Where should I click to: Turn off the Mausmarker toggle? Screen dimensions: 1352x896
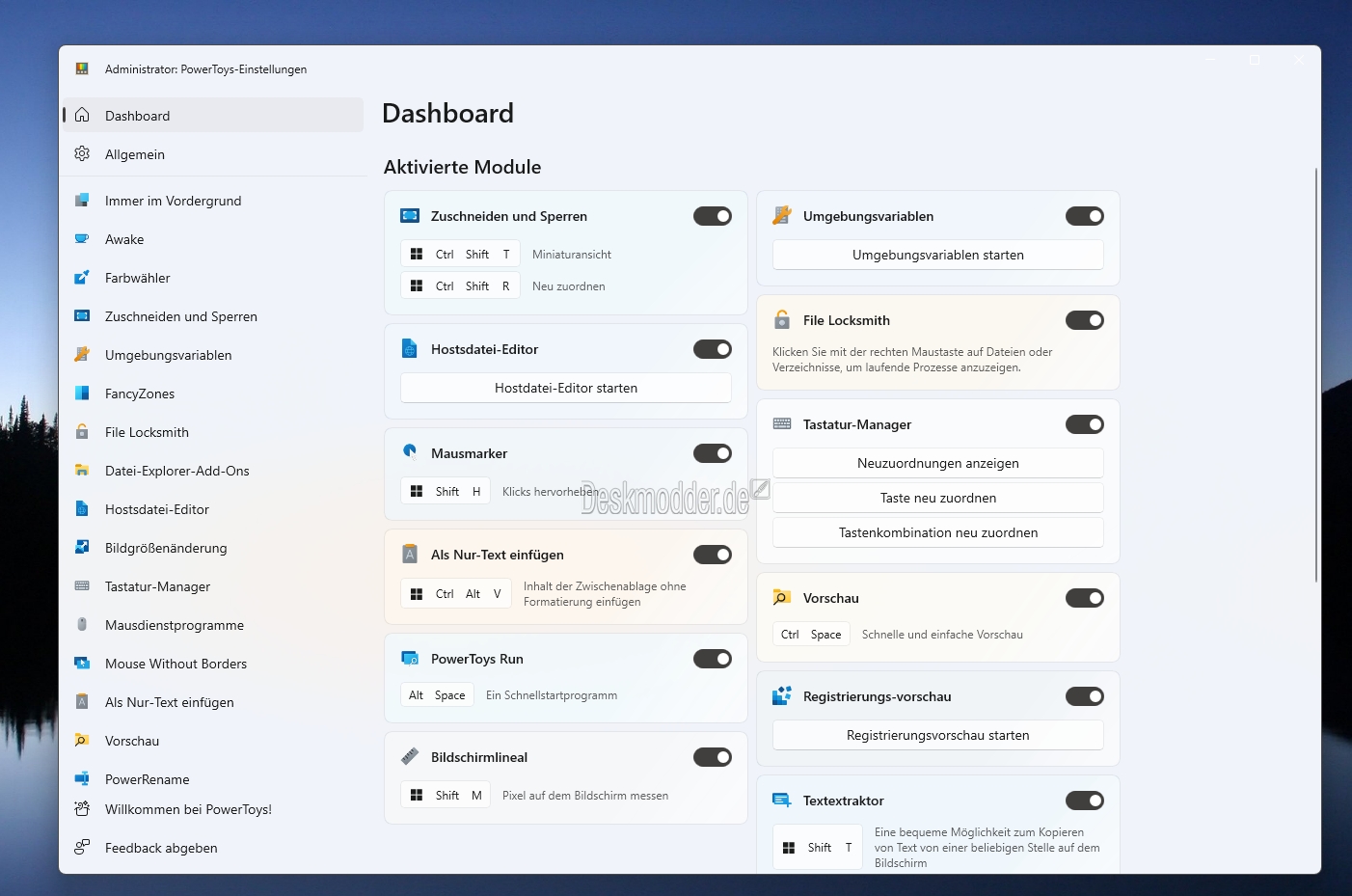[x=712, y=453]
